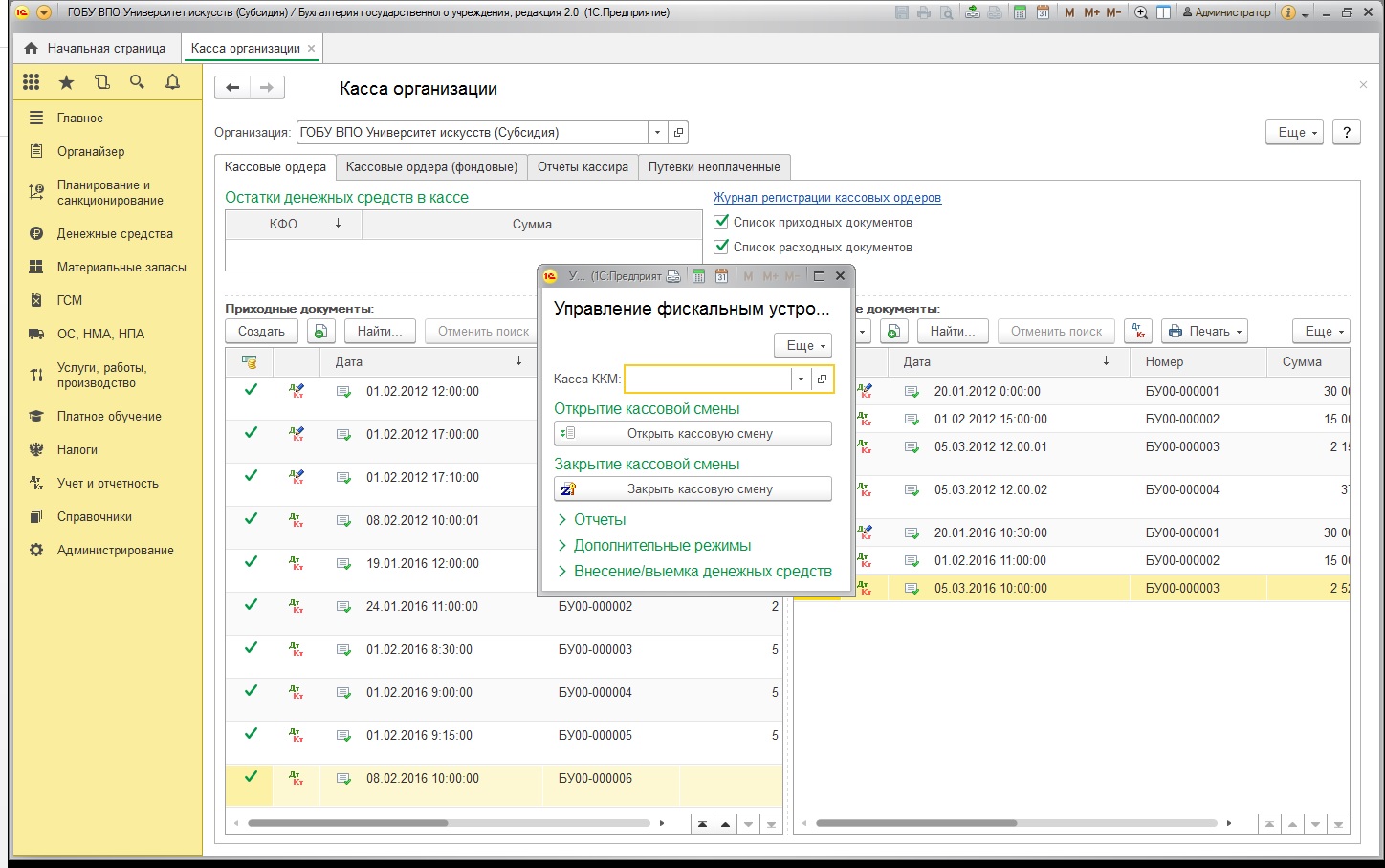Jump to last row in right list
1385x868 pixels.
coord(1338,824)
